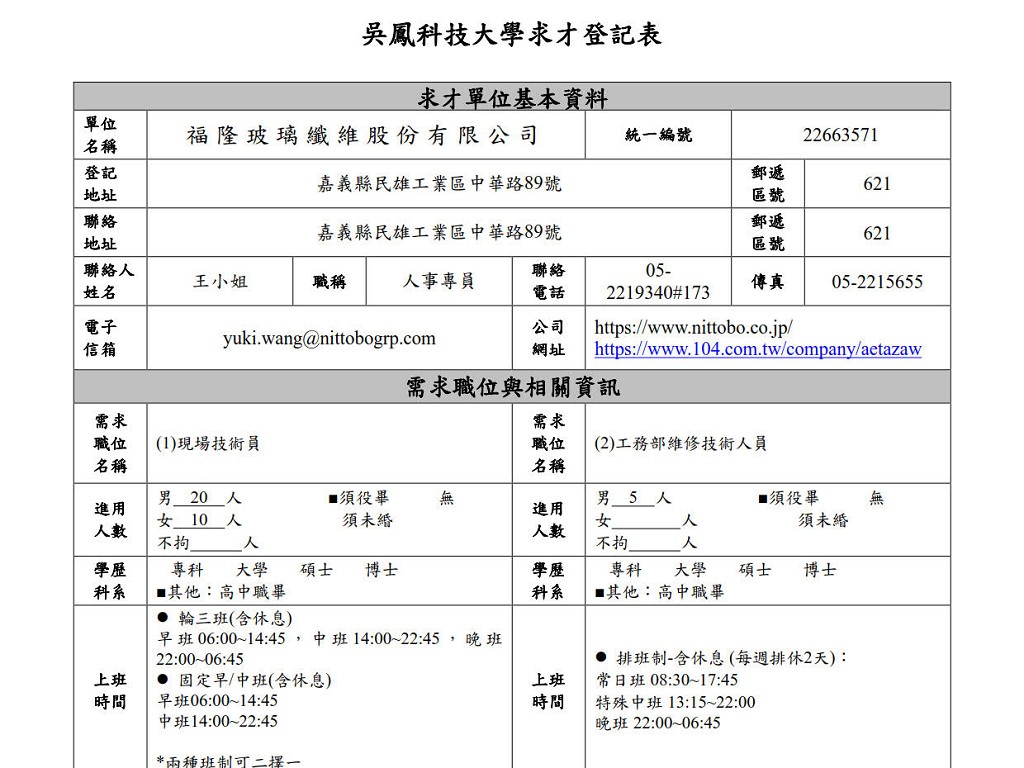The width and height of the screenshot is (1024, 768).
Task: Click the nittobo.co.jp website URL
Action: click(x=693, y=327)
